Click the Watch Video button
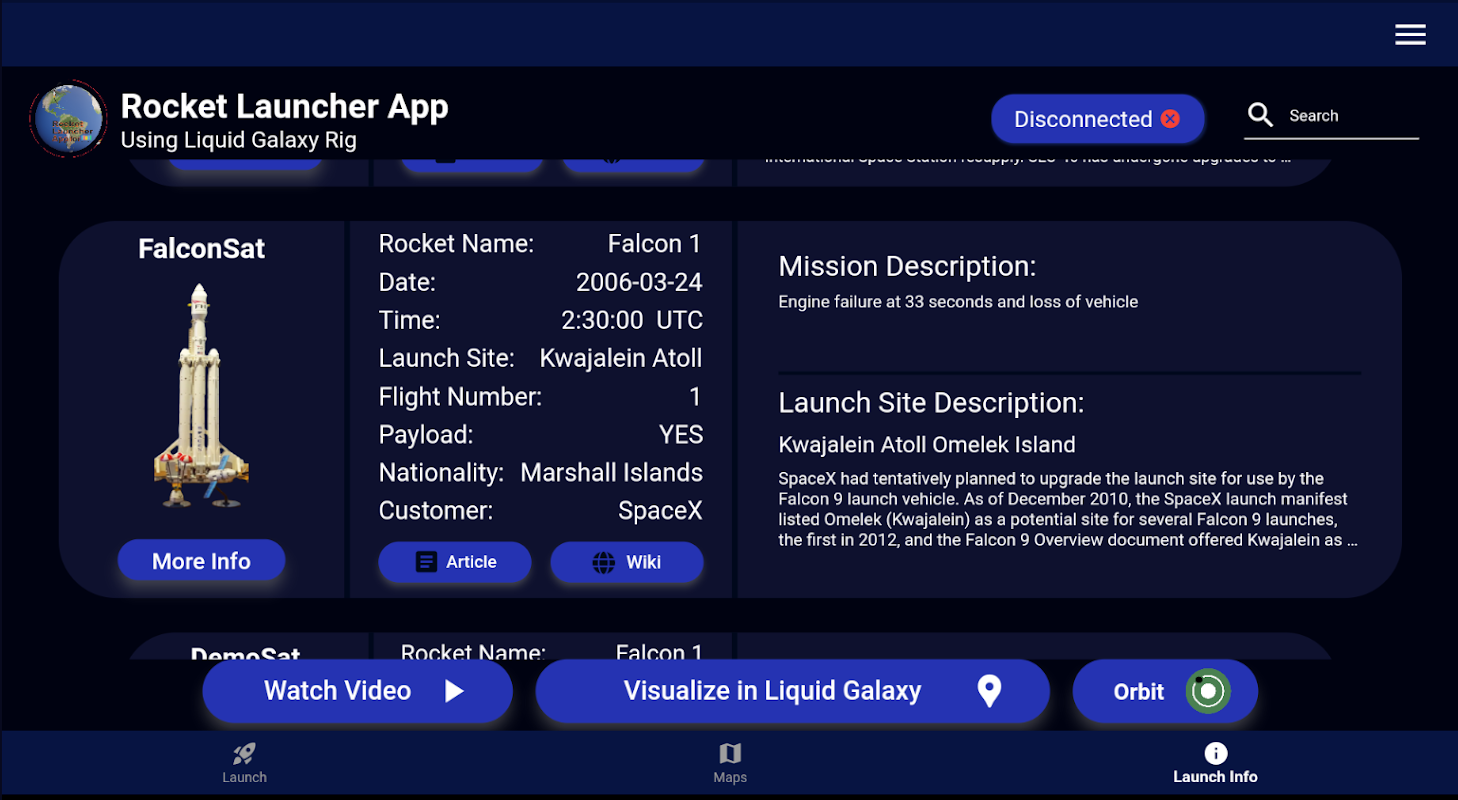Image resolution: width=1458 pixels, height=800 pixels. 357,691
